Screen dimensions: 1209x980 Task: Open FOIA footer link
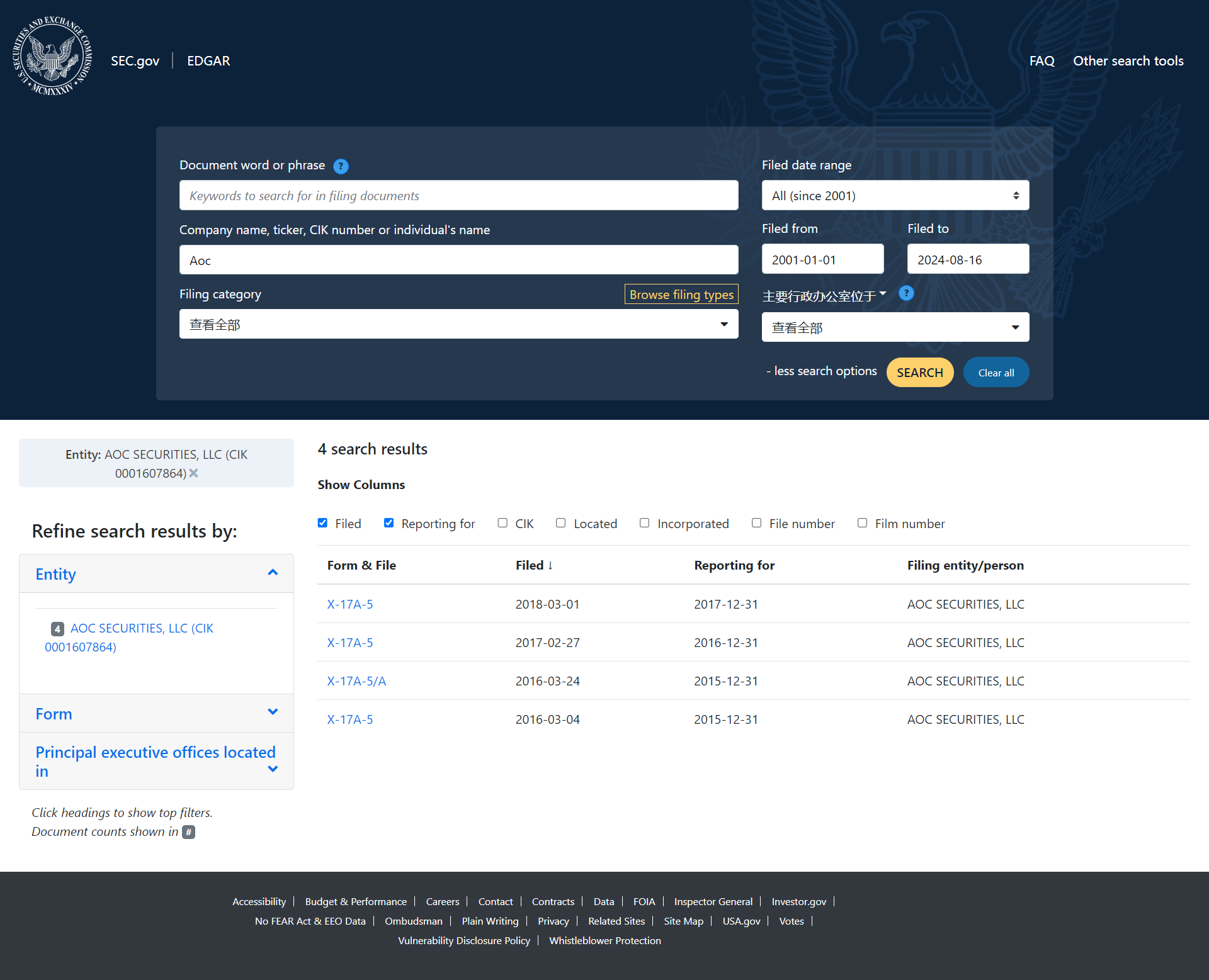click(644, 902)
